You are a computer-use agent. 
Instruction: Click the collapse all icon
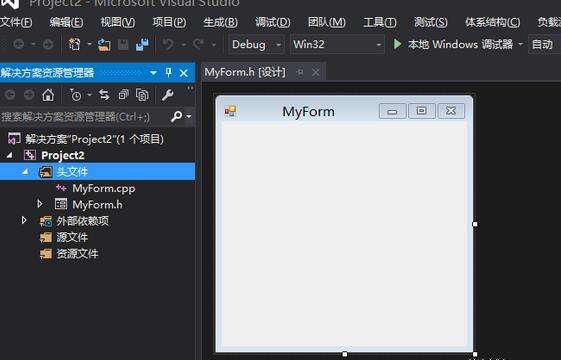click(x=123, y=95)
